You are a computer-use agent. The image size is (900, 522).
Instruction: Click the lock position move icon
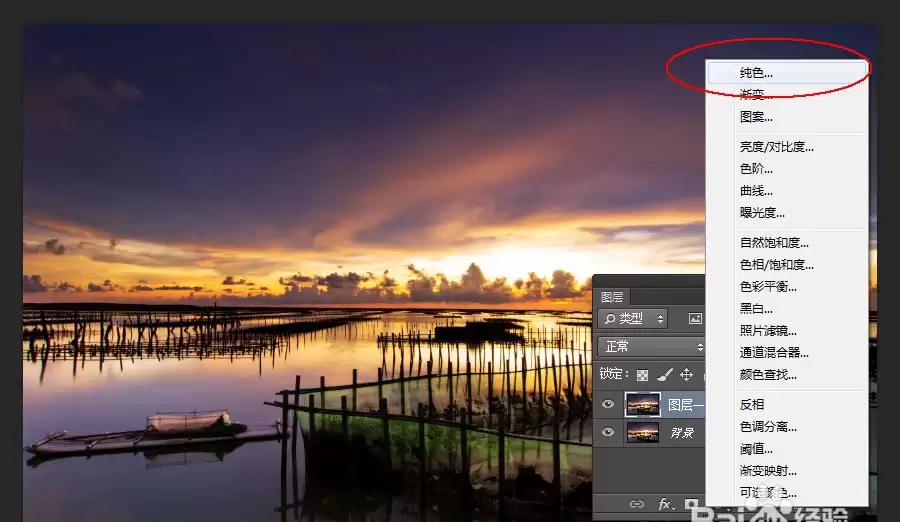[686, 375]
